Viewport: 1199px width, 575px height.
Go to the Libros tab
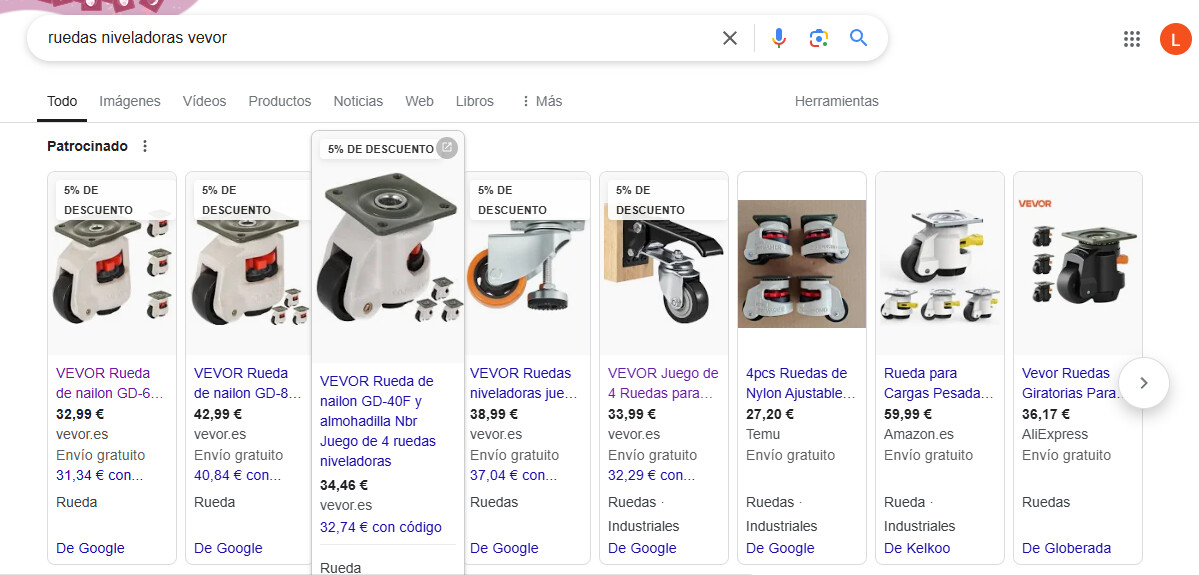click(475, 101)
